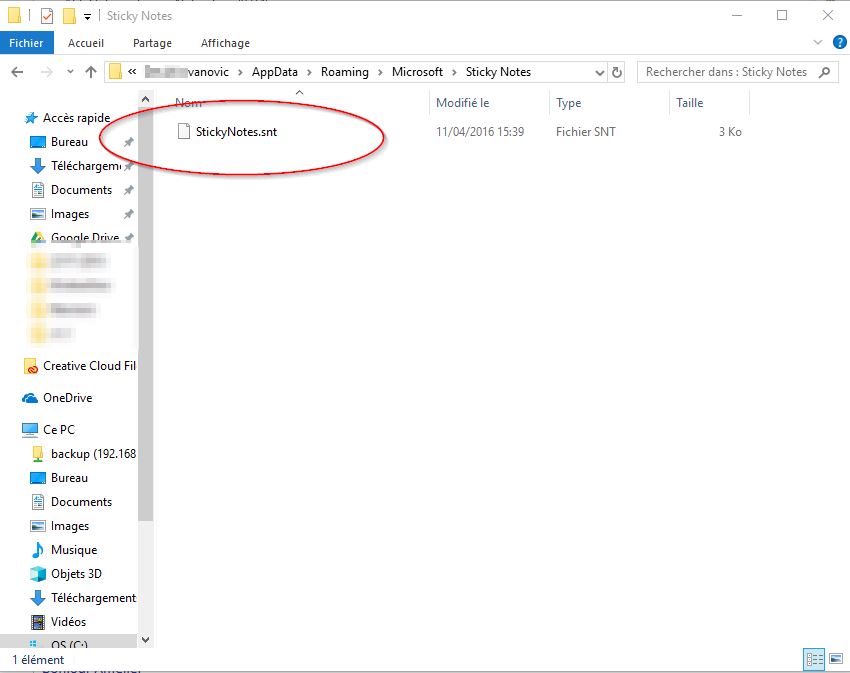This screenshot has width=850, height=673.
Task: Click the date 11/04/2016 15:39 cell
Action: 480,132
